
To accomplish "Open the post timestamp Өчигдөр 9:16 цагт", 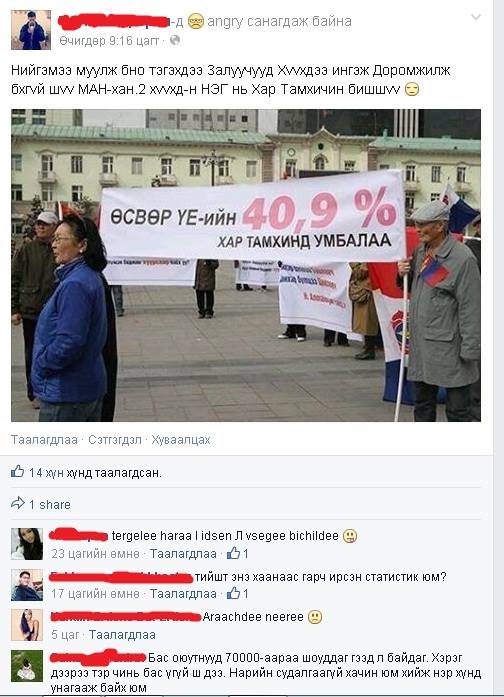I will click(x=109, y=41).
